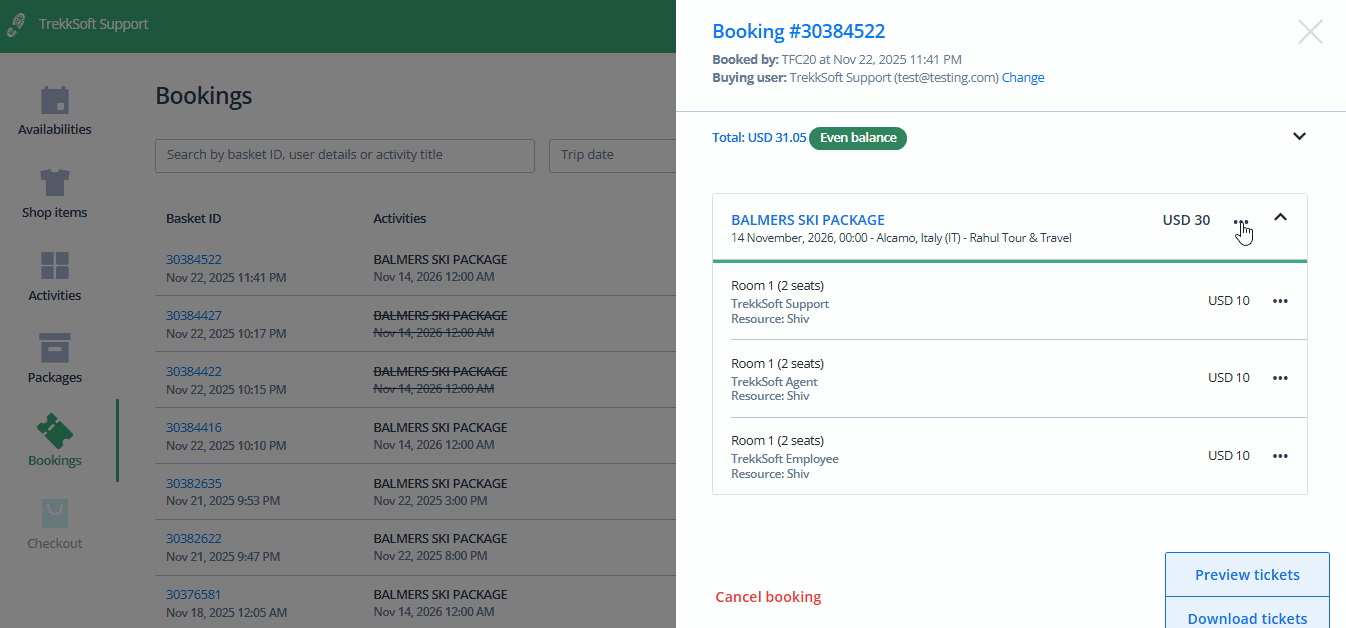This screenshot has width=1346, height=628.
Task: Expand the Total USD 31.05 section
Action: (x=1299, y=136)
